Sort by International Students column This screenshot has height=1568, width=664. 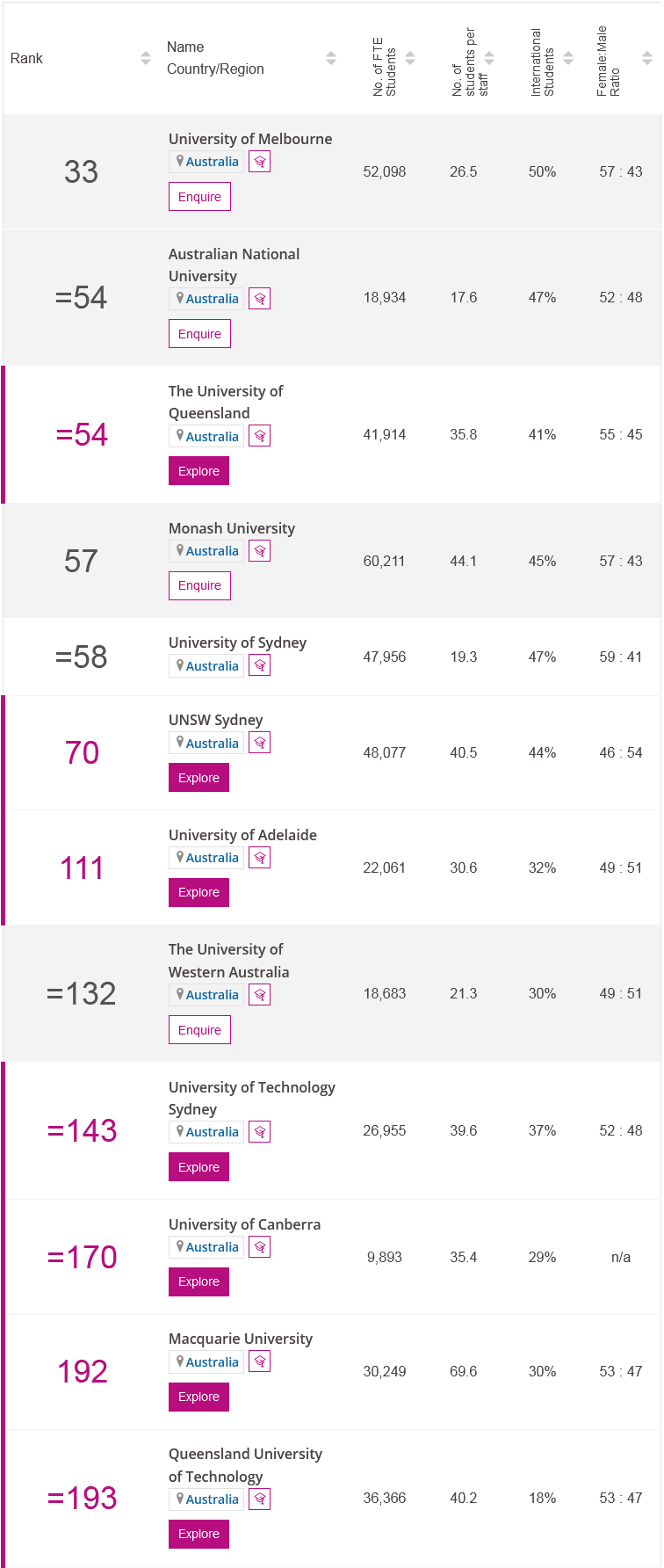pos(568,58)
